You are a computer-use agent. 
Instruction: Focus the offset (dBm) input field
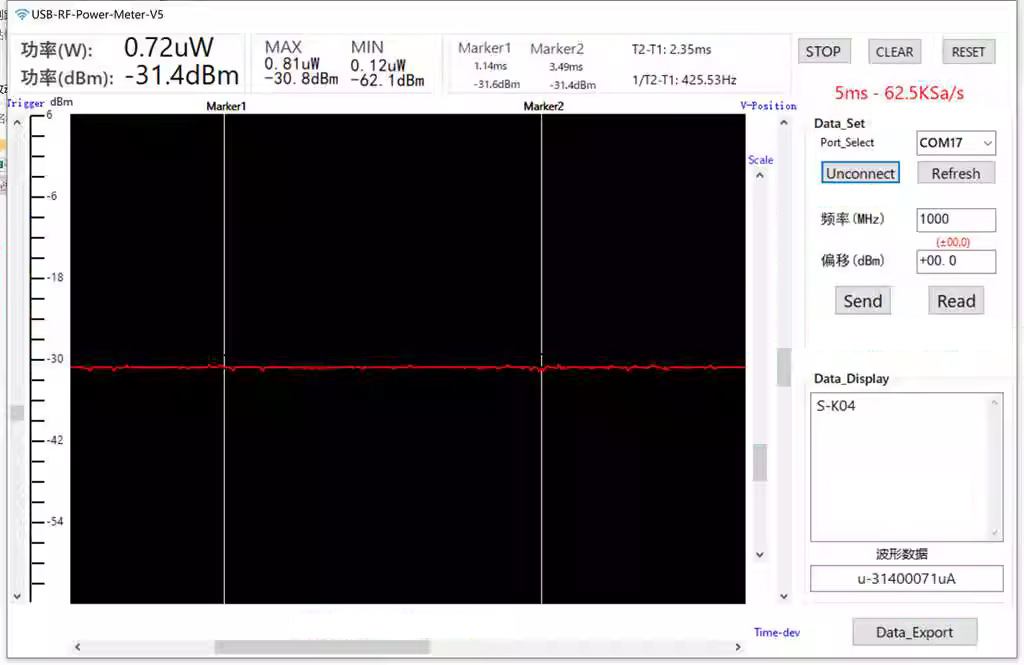point(955,261)
